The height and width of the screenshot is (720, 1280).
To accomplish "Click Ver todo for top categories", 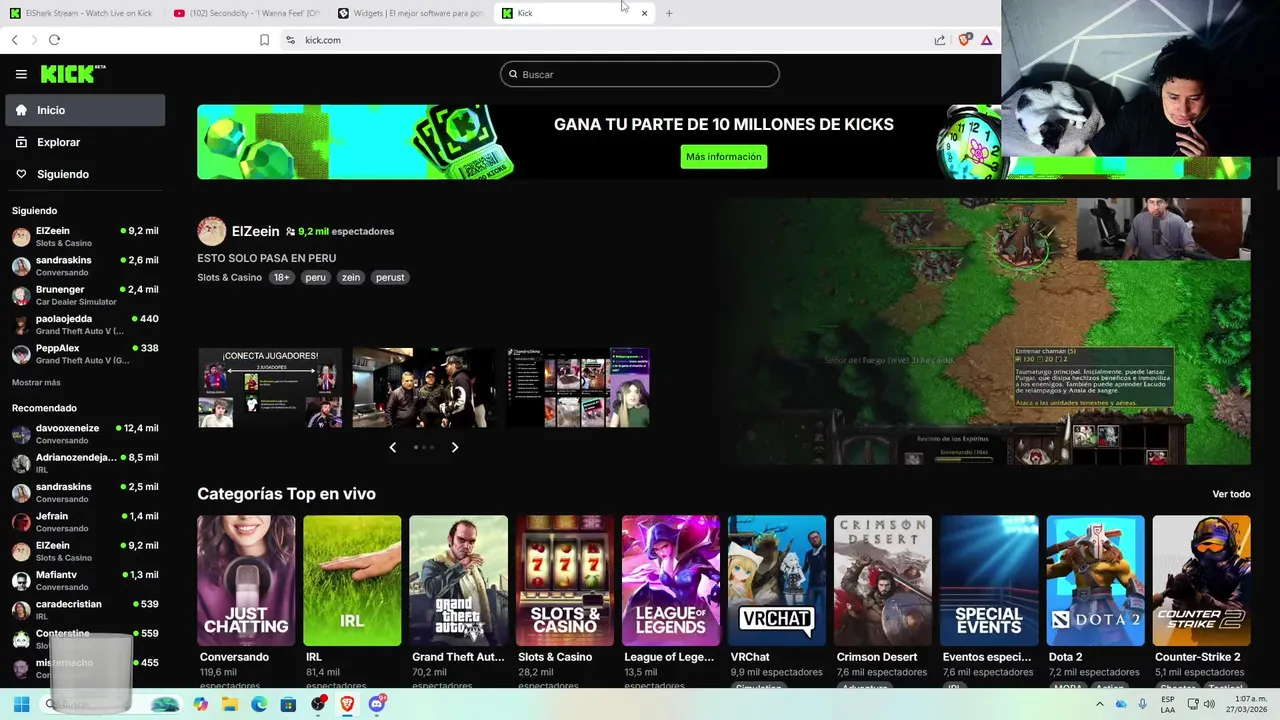I will click(x=1231, y=494).
